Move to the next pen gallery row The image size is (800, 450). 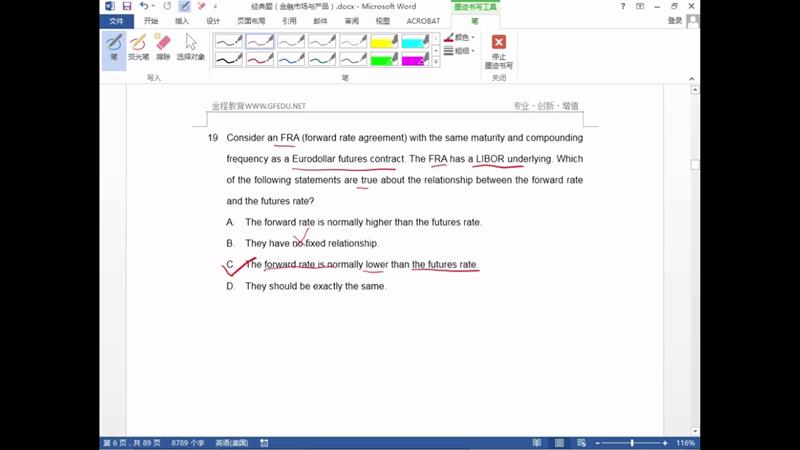click(x=436, y=51)
